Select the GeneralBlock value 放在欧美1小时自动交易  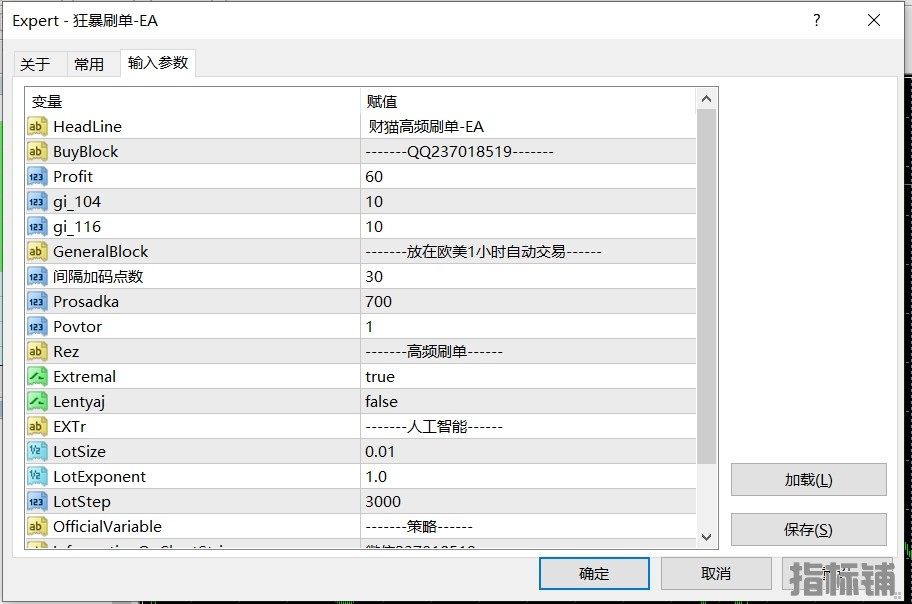point(483,251)
